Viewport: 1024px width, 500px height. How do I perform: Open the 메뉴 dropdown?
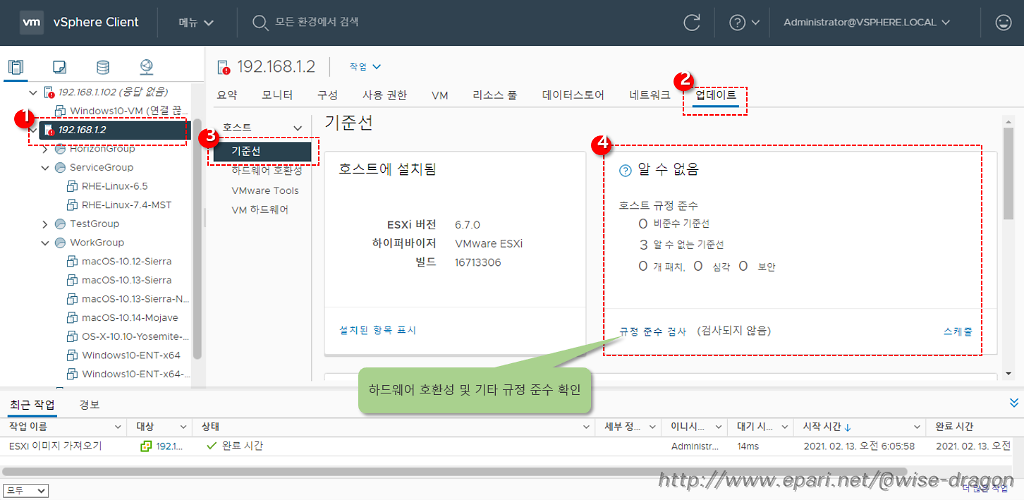click(x=197, y=22)
